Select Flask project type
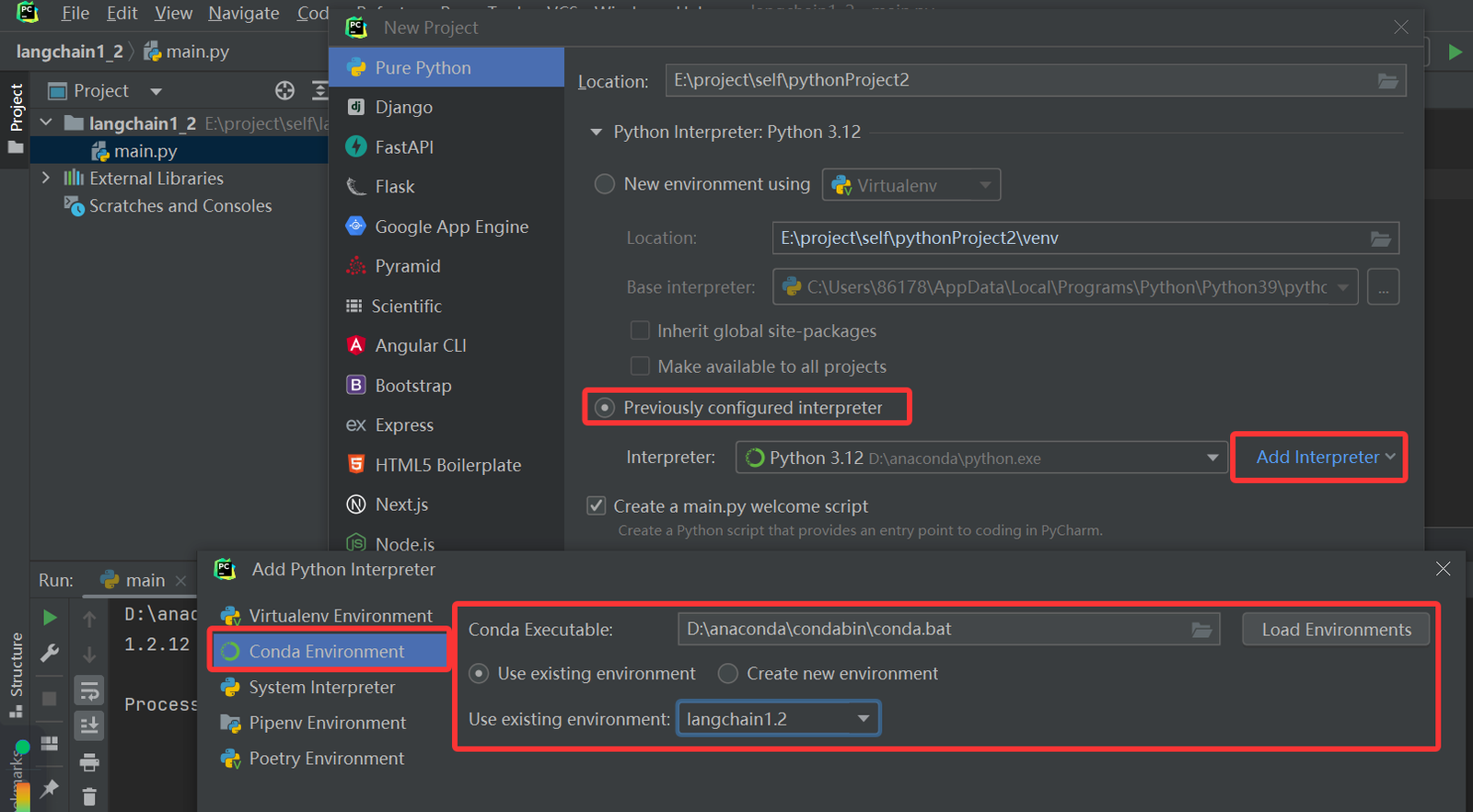This screenshot has height=812, width=1473. pos(447,187)
